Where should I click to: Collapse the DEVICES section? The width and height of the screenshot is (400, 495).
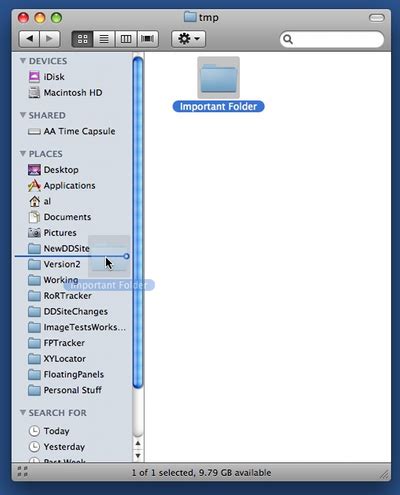(x=23, y=61)
